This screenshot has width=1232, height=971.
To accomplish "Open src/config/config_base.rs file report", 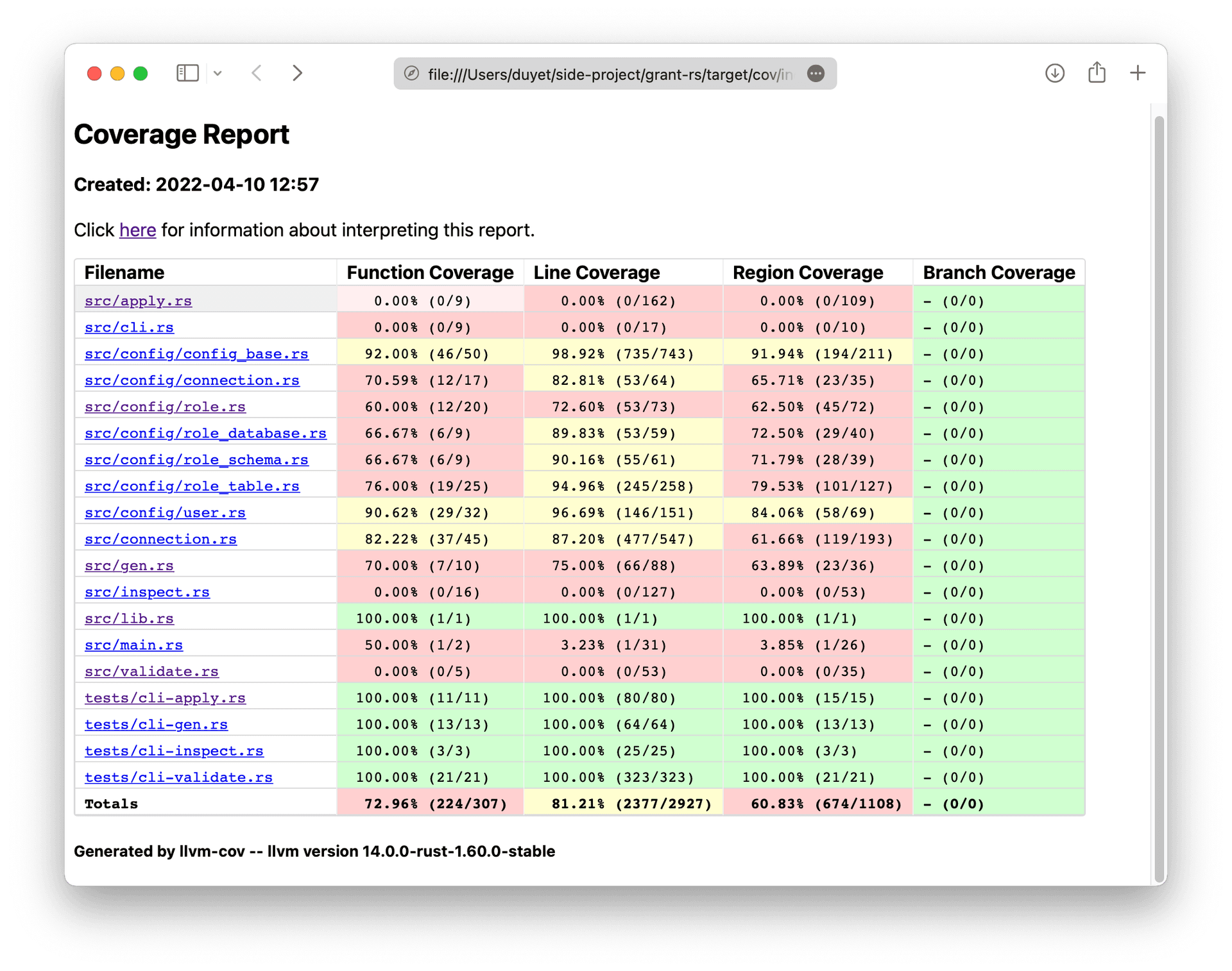I will pyautogui.click(x=196, y=353).
